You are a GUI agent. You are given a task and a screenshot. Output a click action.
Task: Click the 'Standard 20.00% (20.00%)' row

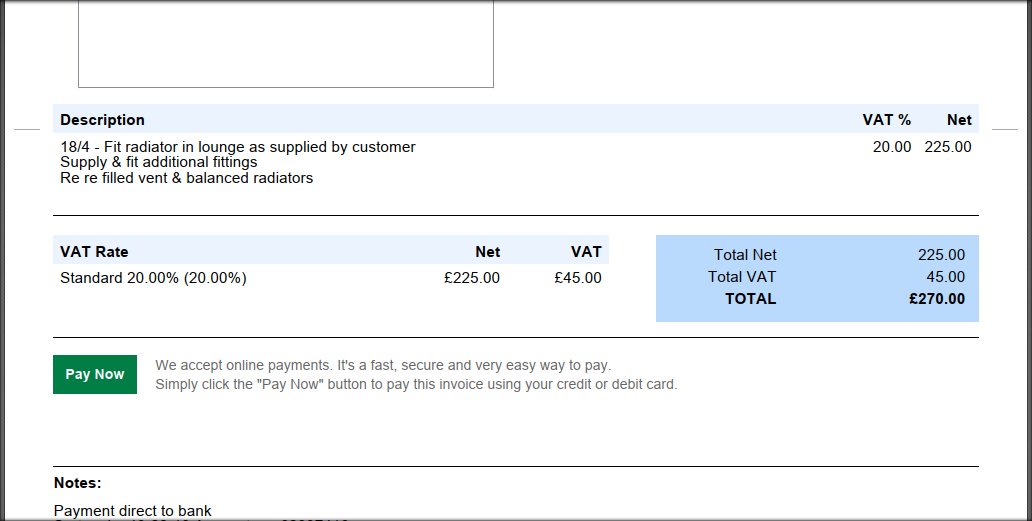coord(153,278)
